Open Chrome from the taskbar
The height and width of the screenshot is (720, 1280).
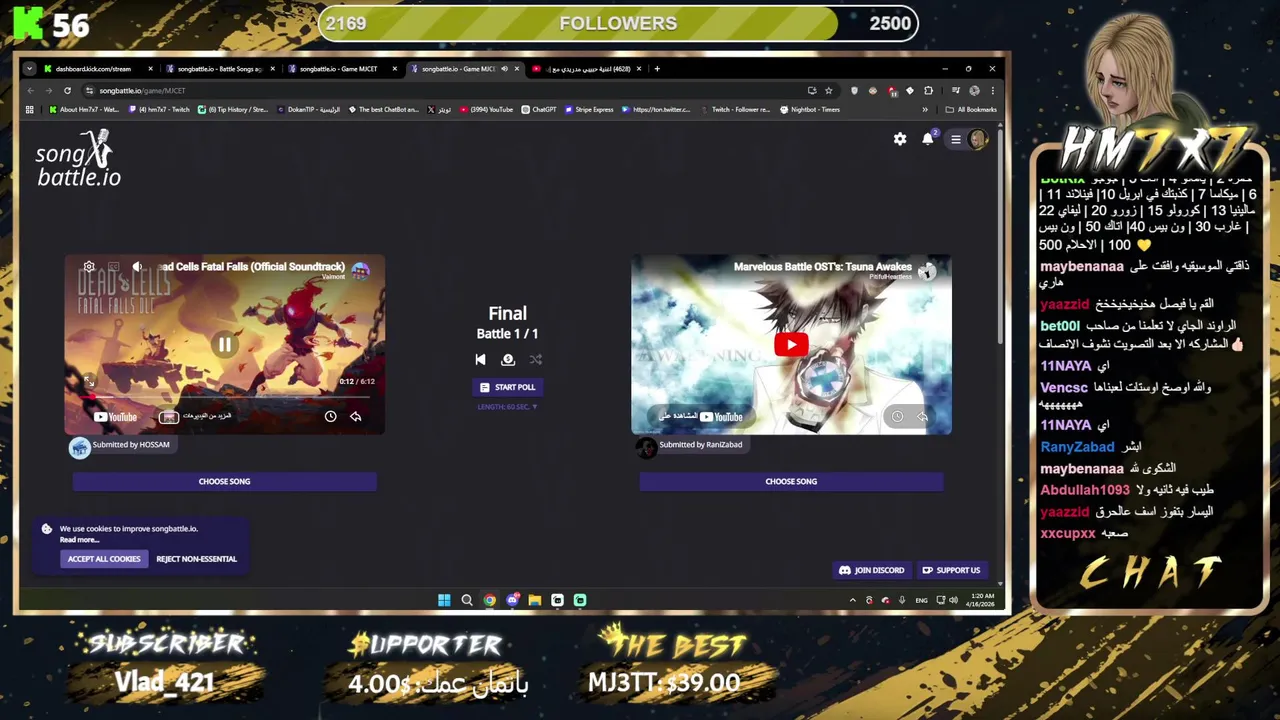[x=489, y=600]
